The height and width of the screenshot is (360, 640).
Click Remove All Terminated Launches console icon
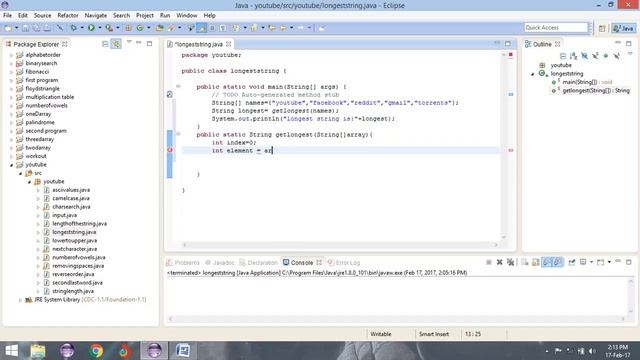511,262
